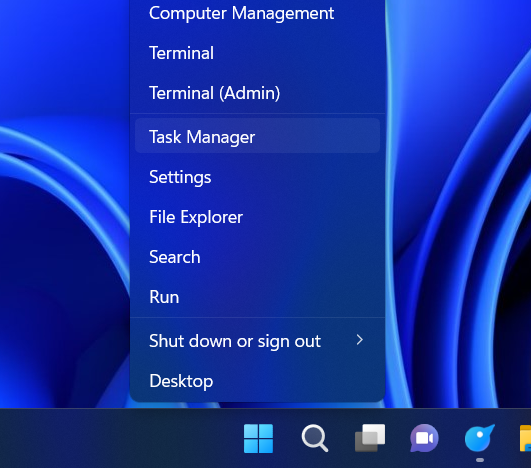Expand the Shut down submenu chevron

[360, 340]
